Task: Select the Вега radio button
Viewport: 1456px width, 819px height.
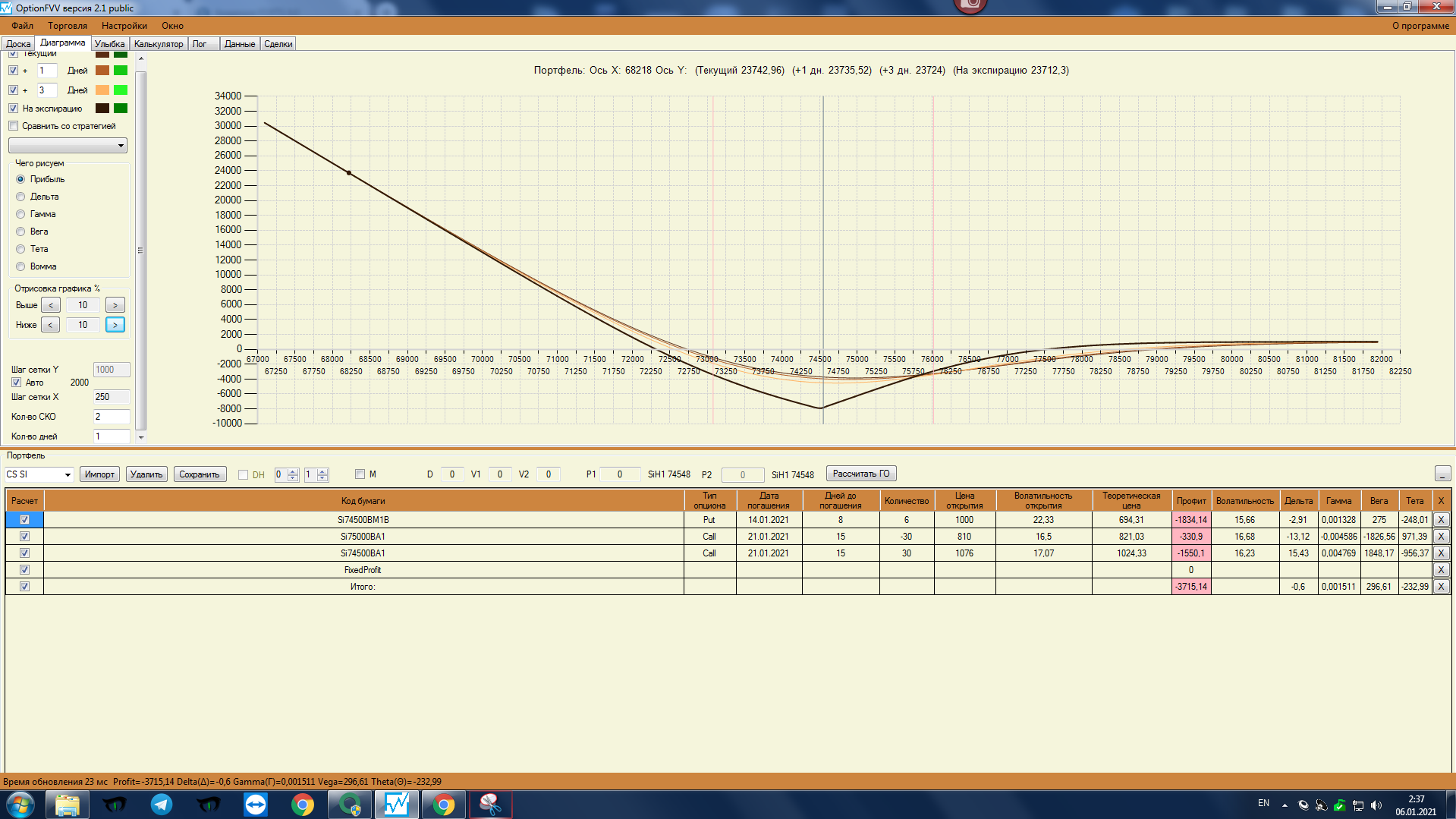Action: pyautogui.click(x=20, y=232)
